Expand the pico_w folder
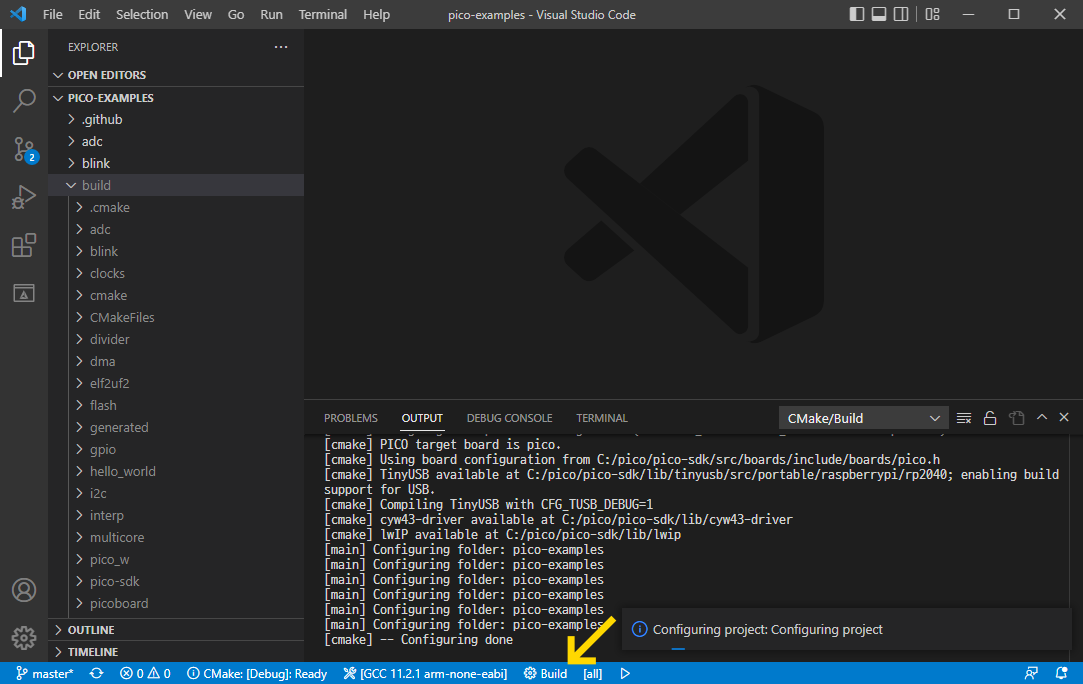 [176, 560]
